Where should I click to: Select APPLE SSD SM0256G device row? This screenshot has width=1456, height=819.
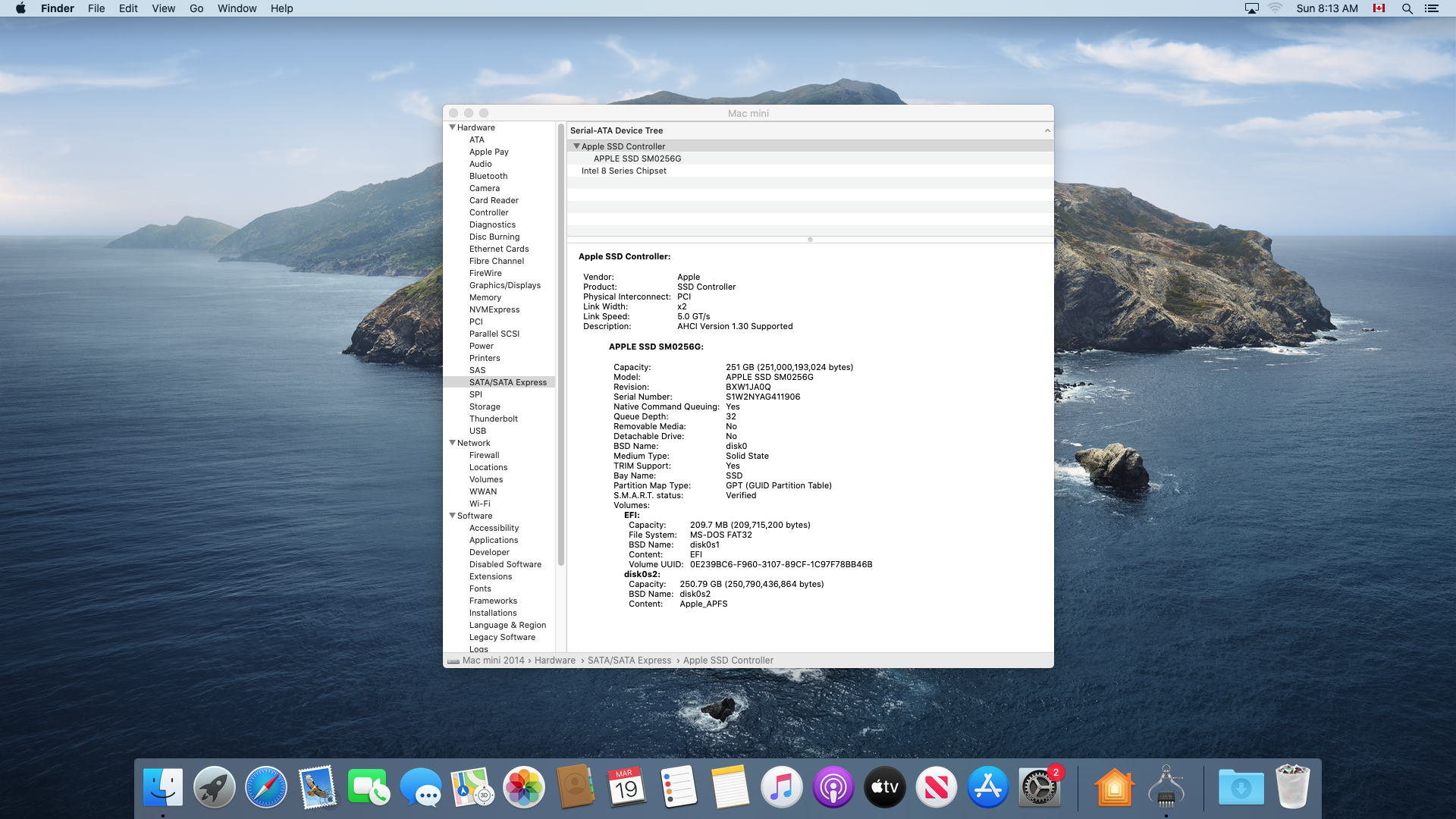point(637,158)
